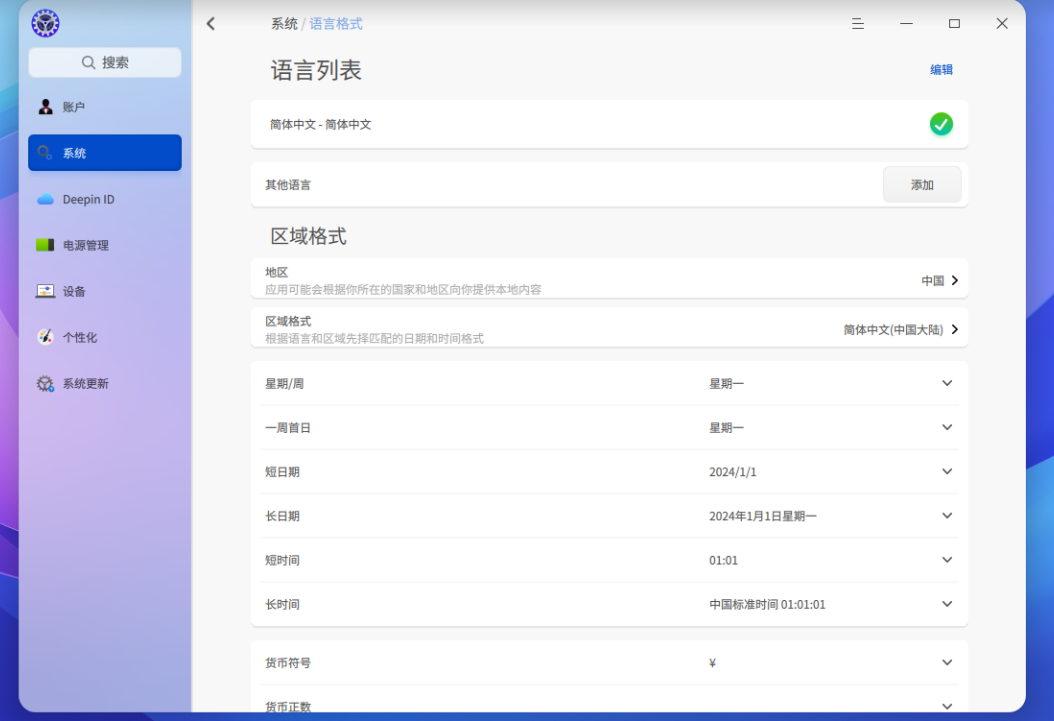Select the 系统 icon in sidebar
The width and height of the screenshot is (1054, 721).
45,153
